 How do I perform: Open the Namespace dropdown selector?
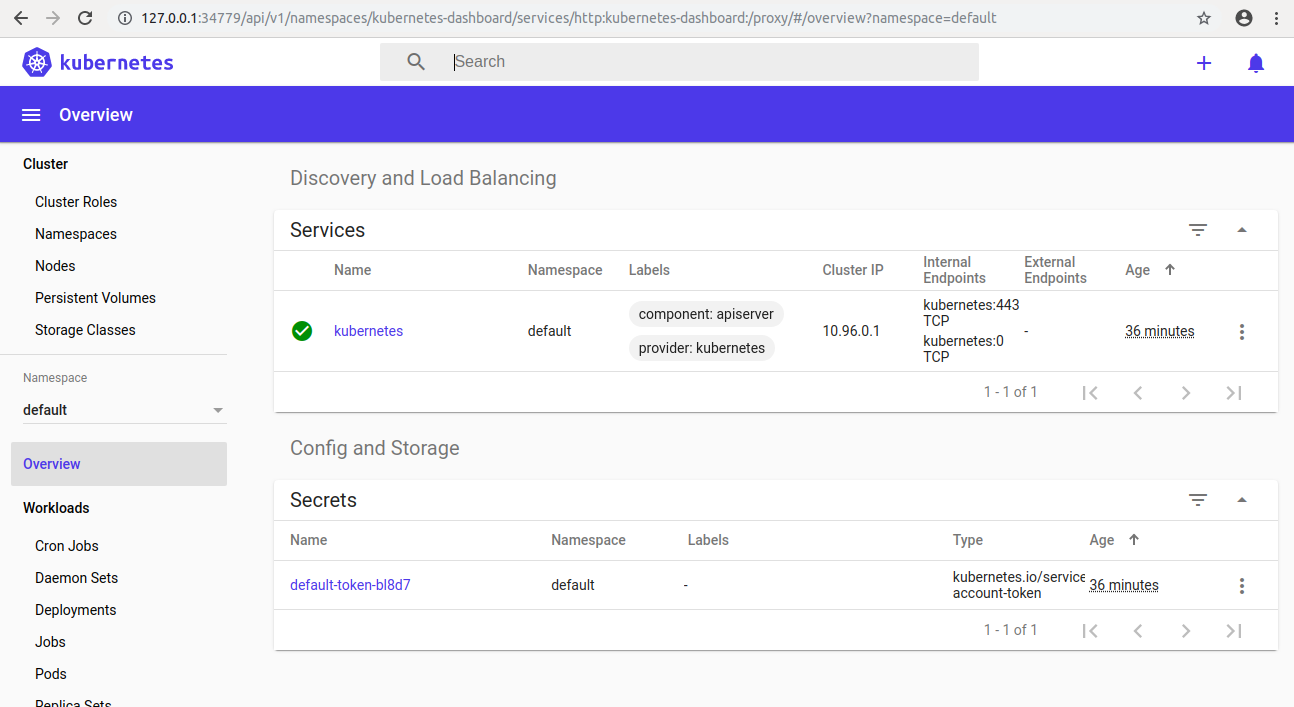(123, 410)
